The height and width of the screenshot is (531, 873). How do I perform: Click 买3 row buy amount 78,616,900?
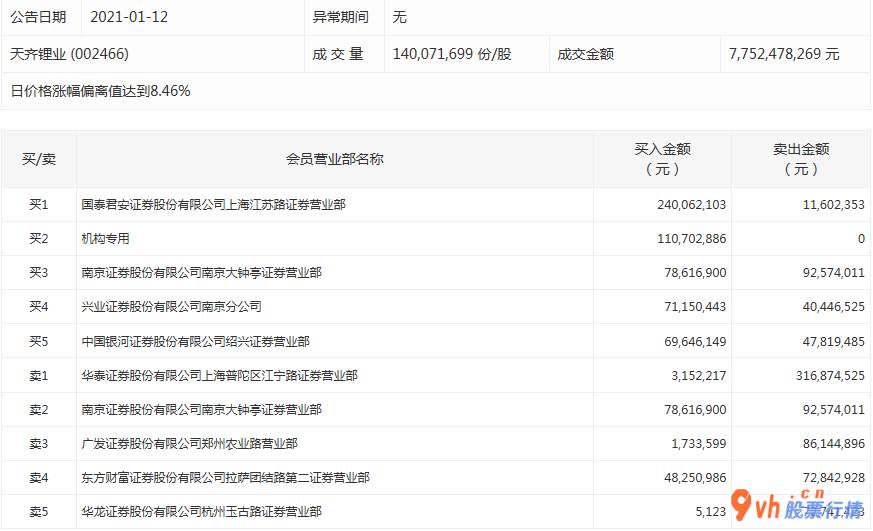[x=695, y=273]
